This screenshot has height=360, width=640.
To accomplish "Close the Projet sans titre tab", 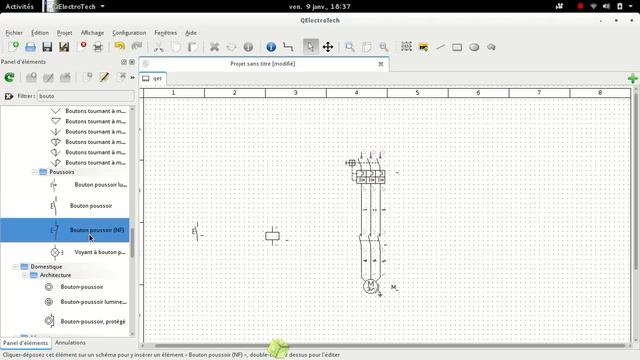I will (x=381, y=64).
